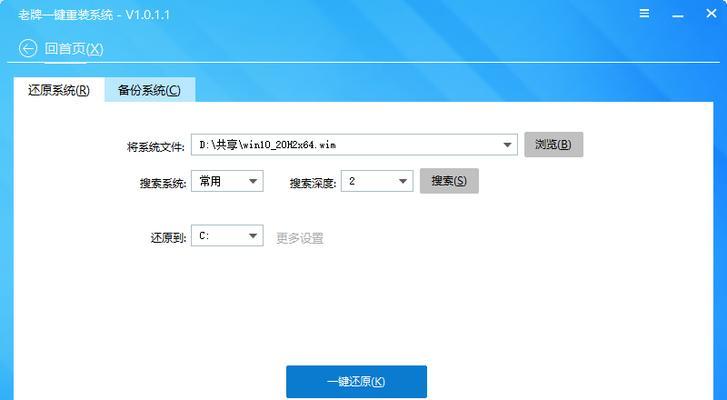727x400 pixels.
Task: Click the 还原到 label text
Action: [x=168, y=238]
